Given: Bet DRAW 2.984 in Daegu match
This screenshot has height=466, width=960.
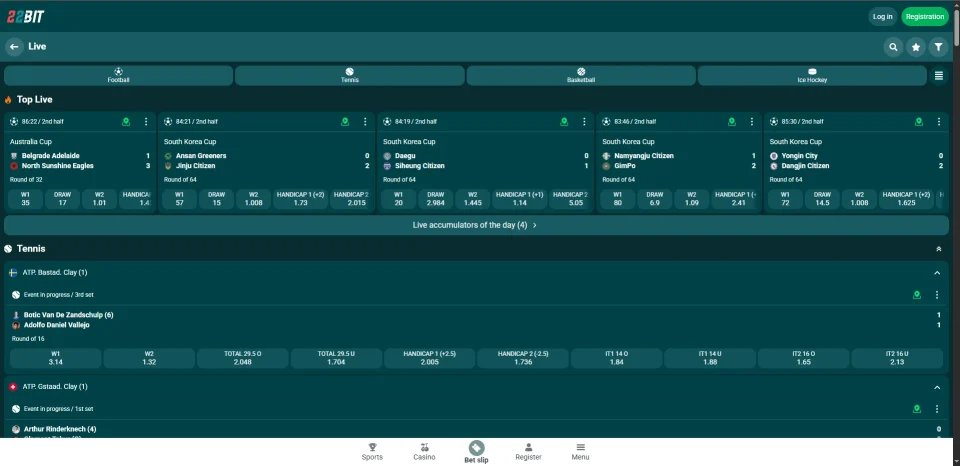Looking at the screenshot, I should 435,199.
